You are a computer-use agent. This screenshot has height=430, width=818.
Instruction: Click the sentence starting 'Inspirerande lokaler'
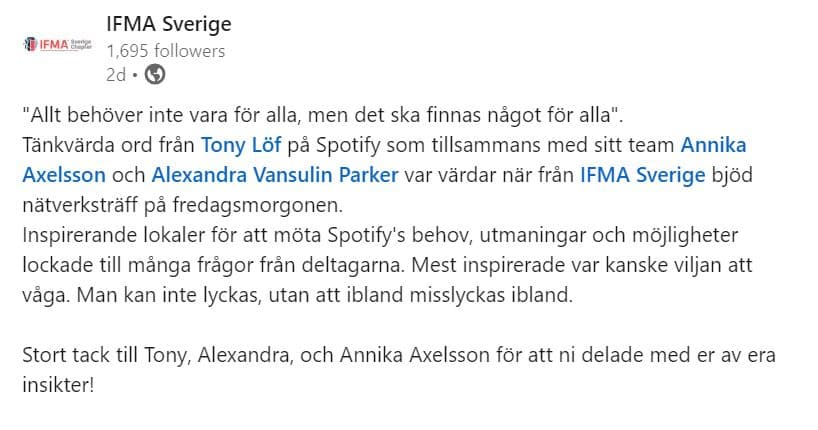pos(380,235)
